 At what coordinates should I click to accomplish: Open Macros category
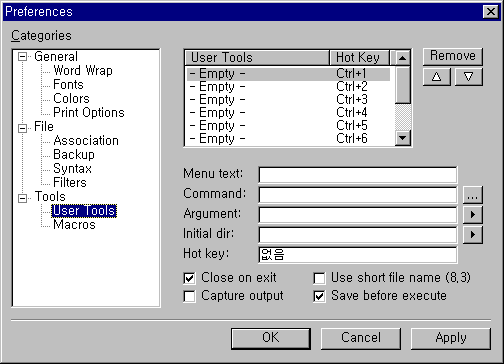coord(74,225)
